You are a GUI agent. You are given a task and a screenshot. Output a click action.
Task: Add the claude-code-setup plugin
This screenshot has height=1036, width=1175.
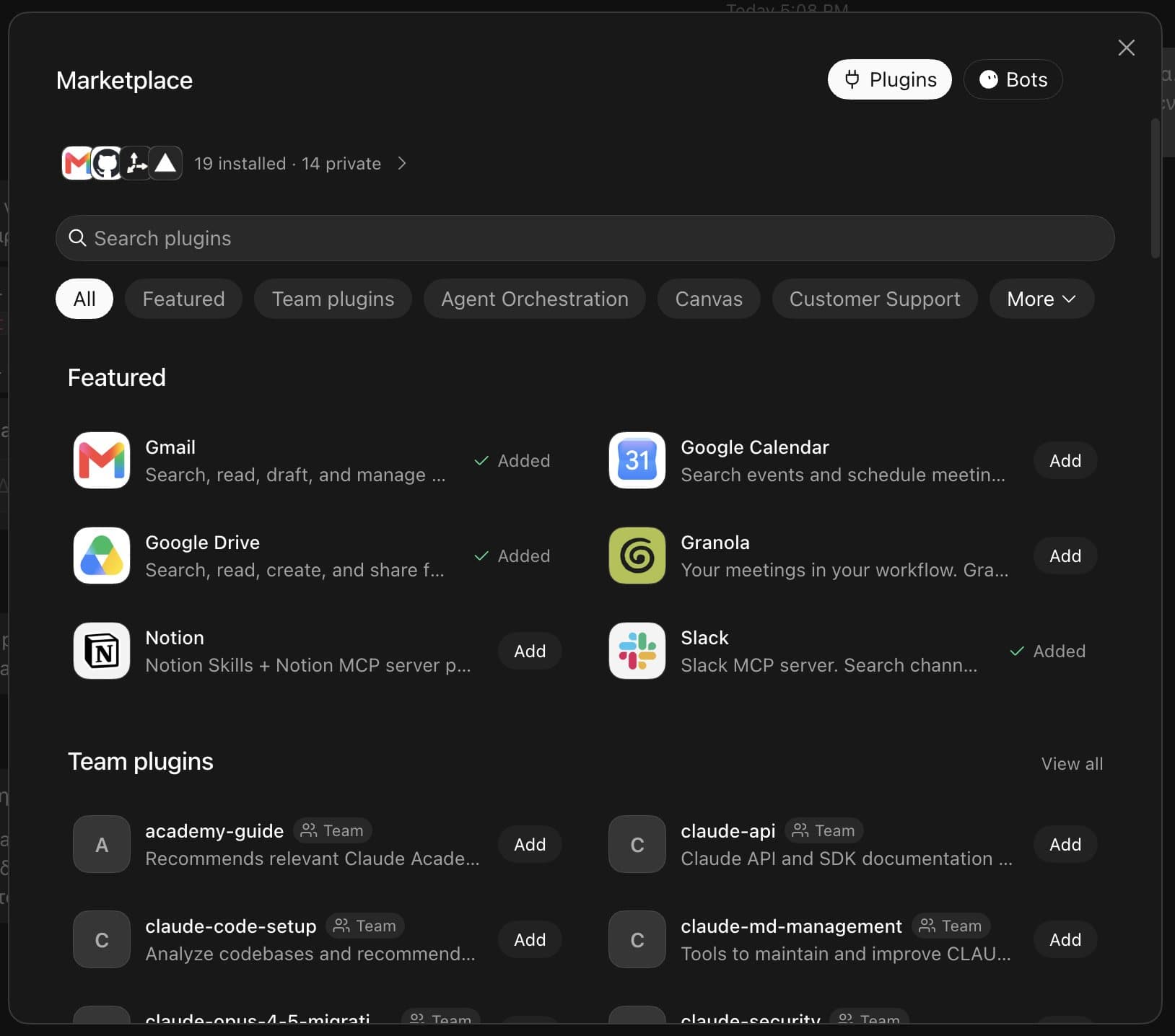tap(530, 939)
